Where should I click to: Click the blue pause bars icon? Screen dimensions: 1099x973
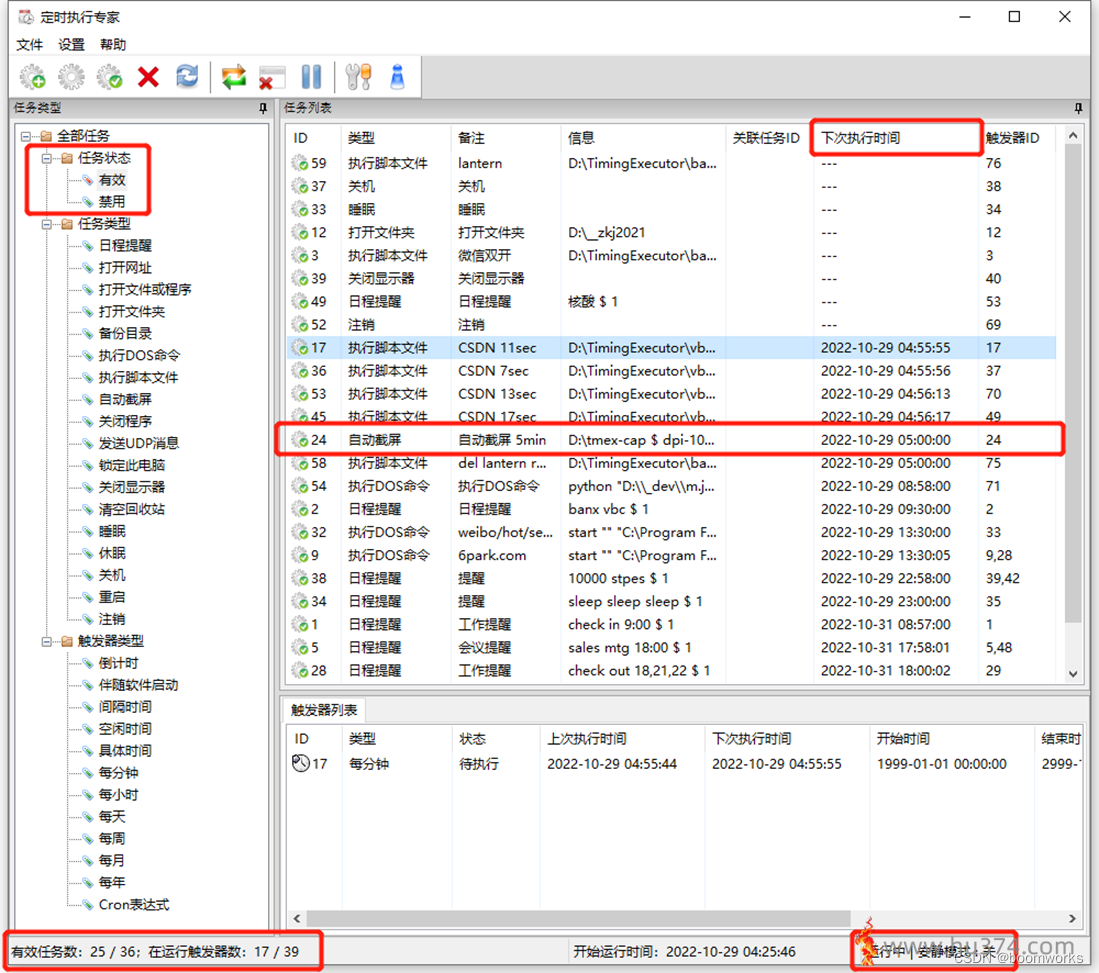(311, 76)
